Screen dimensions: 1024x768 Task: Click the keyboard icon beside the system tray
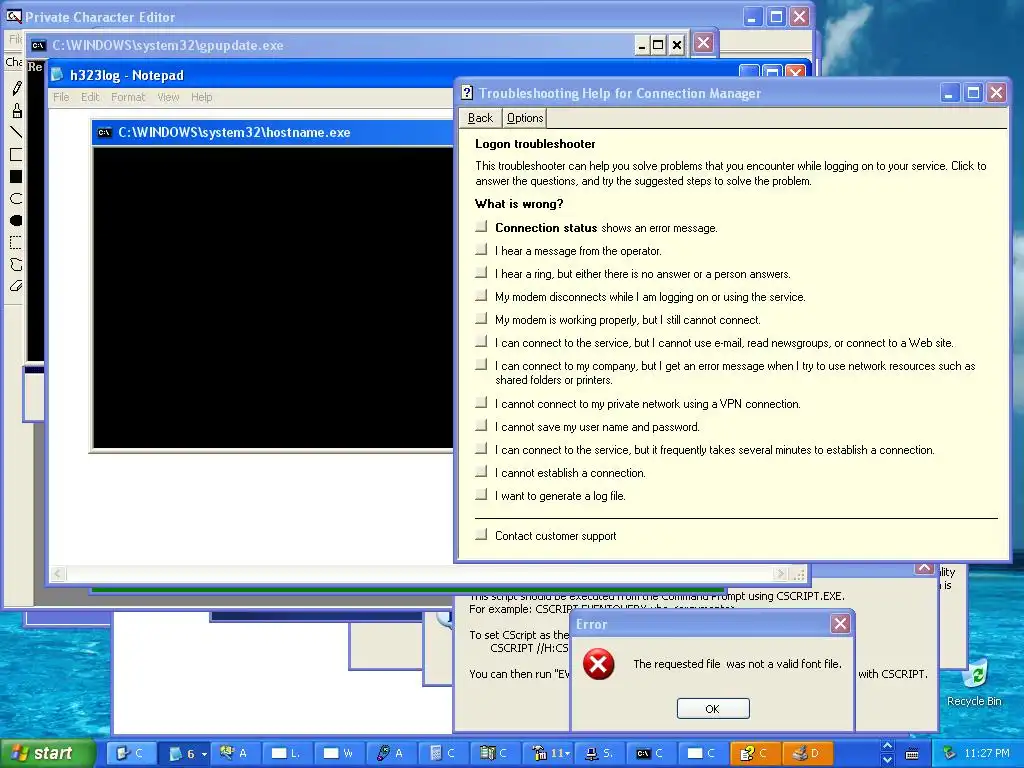(x=912, y=754)
